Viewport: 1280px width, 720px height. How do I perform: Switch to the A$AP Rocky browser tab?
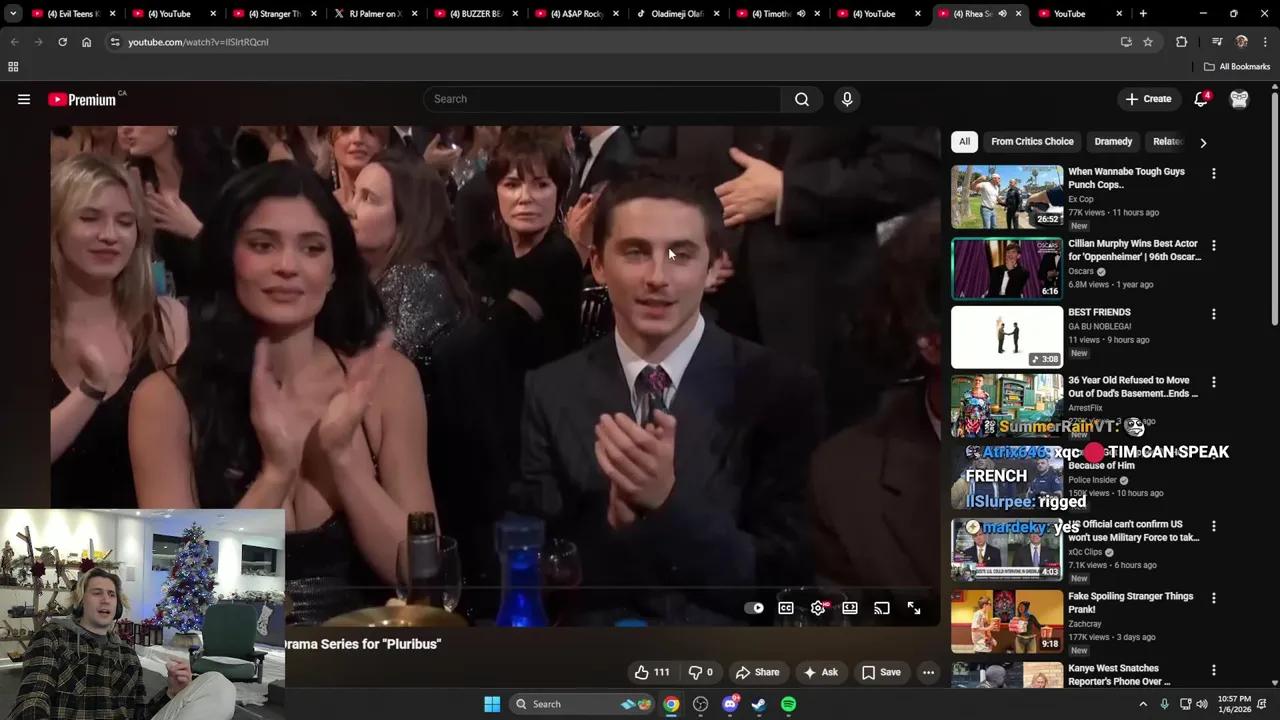pyautogui.click(x=576, y=14)
